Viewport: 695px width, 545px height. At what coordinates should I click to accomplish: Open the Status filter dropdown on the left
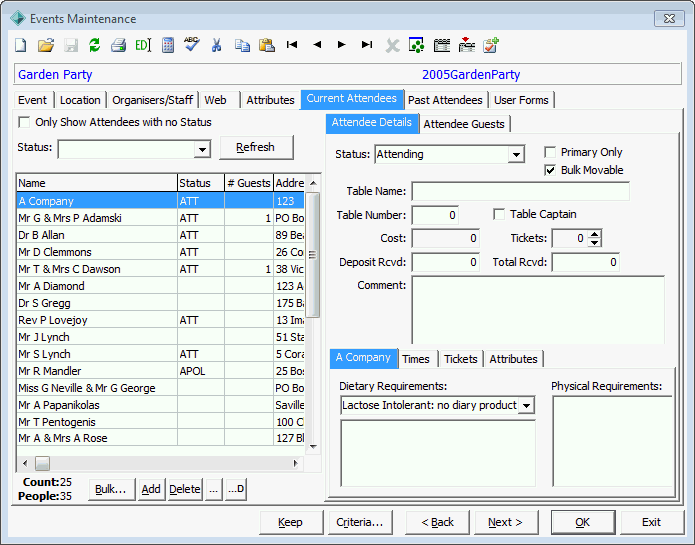[x=202, y=149]
